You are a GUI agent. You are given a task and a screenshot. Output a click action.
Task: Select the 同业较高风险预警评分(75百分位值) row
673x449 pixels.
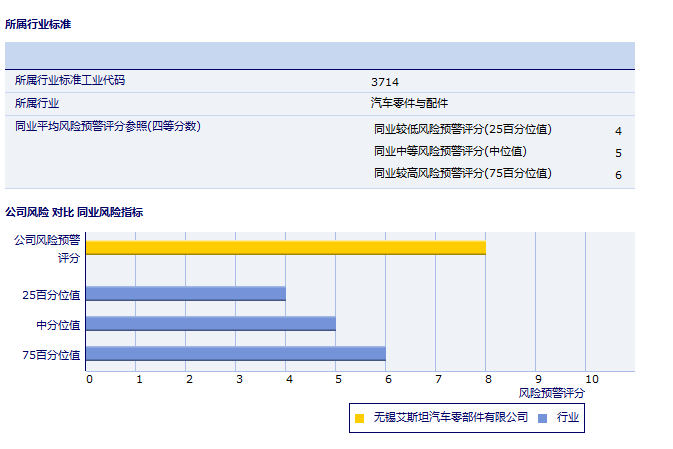(462, 174)
